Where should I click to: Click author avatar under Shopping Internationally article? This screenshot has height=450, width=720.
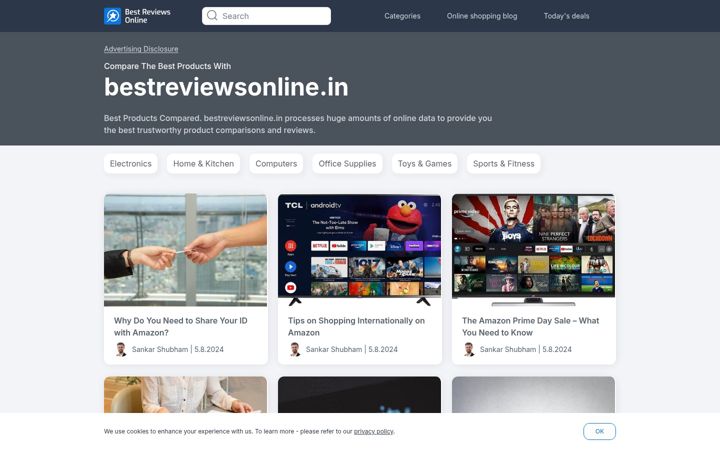tap(295, 349)
